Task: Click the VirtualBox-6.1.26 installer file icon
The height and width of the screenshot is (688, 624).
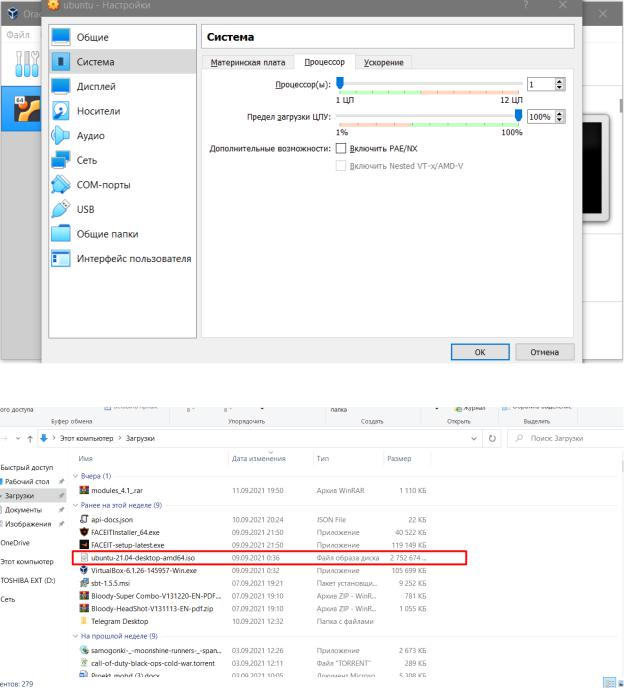Action: [84, 570]
